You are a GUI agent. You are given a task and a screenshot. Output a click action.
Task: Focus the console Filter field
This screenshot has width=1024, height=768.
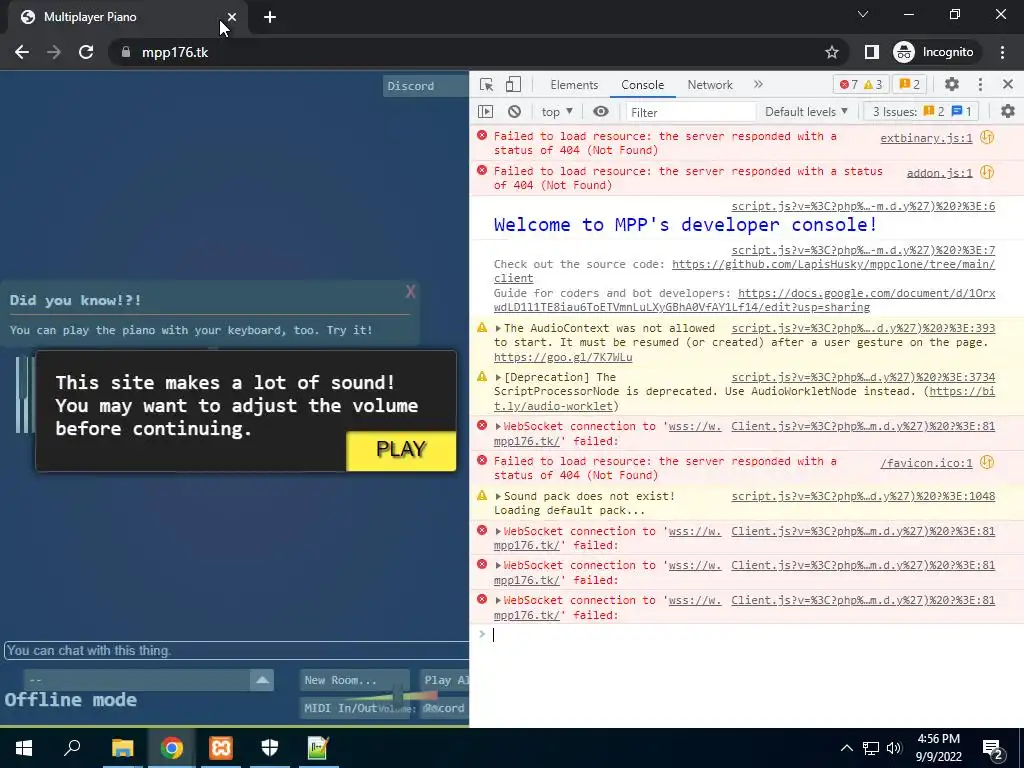691,112
